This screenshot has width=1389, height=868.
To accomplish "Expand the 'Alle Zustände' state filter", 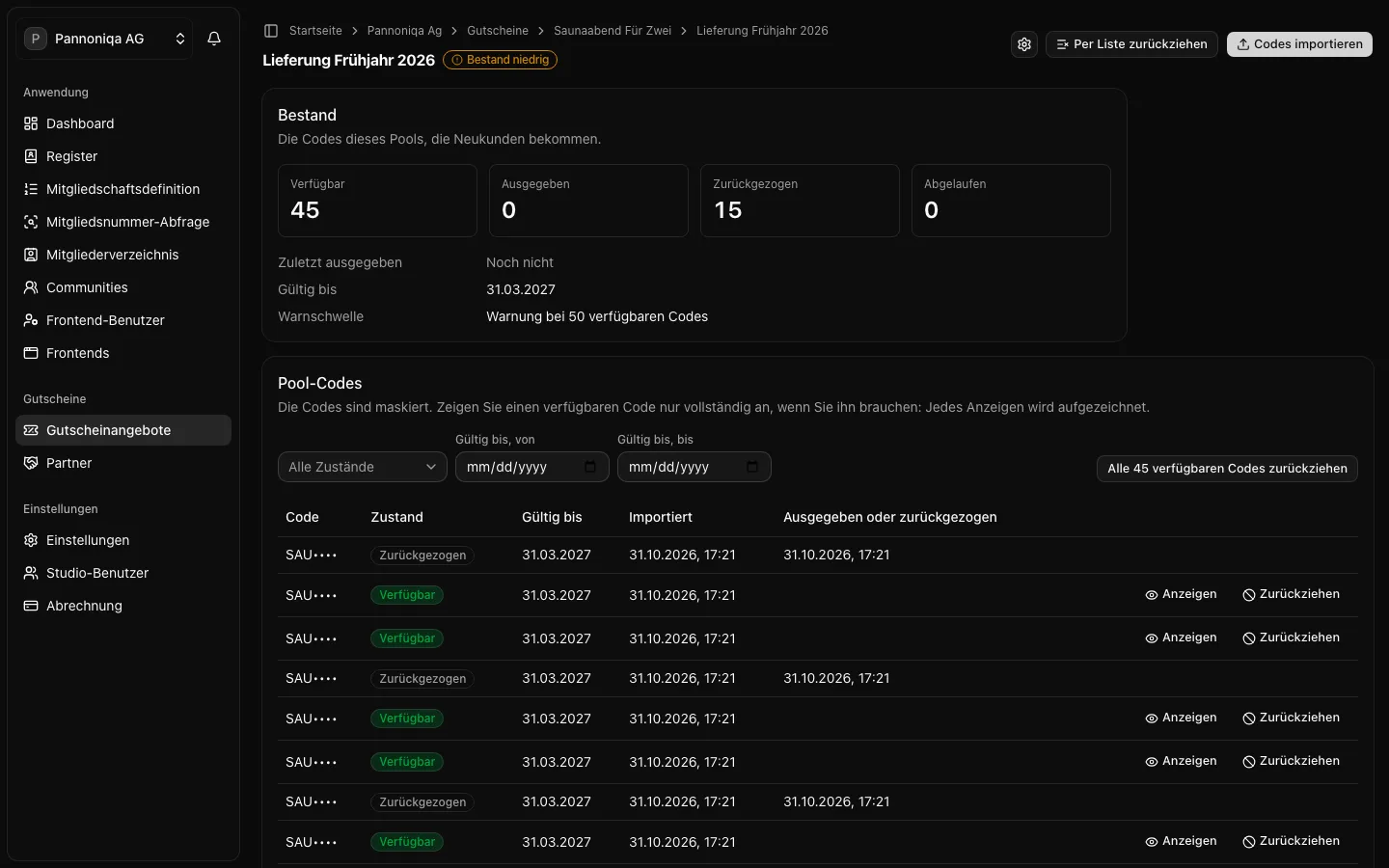I will [x=363, y=467].
